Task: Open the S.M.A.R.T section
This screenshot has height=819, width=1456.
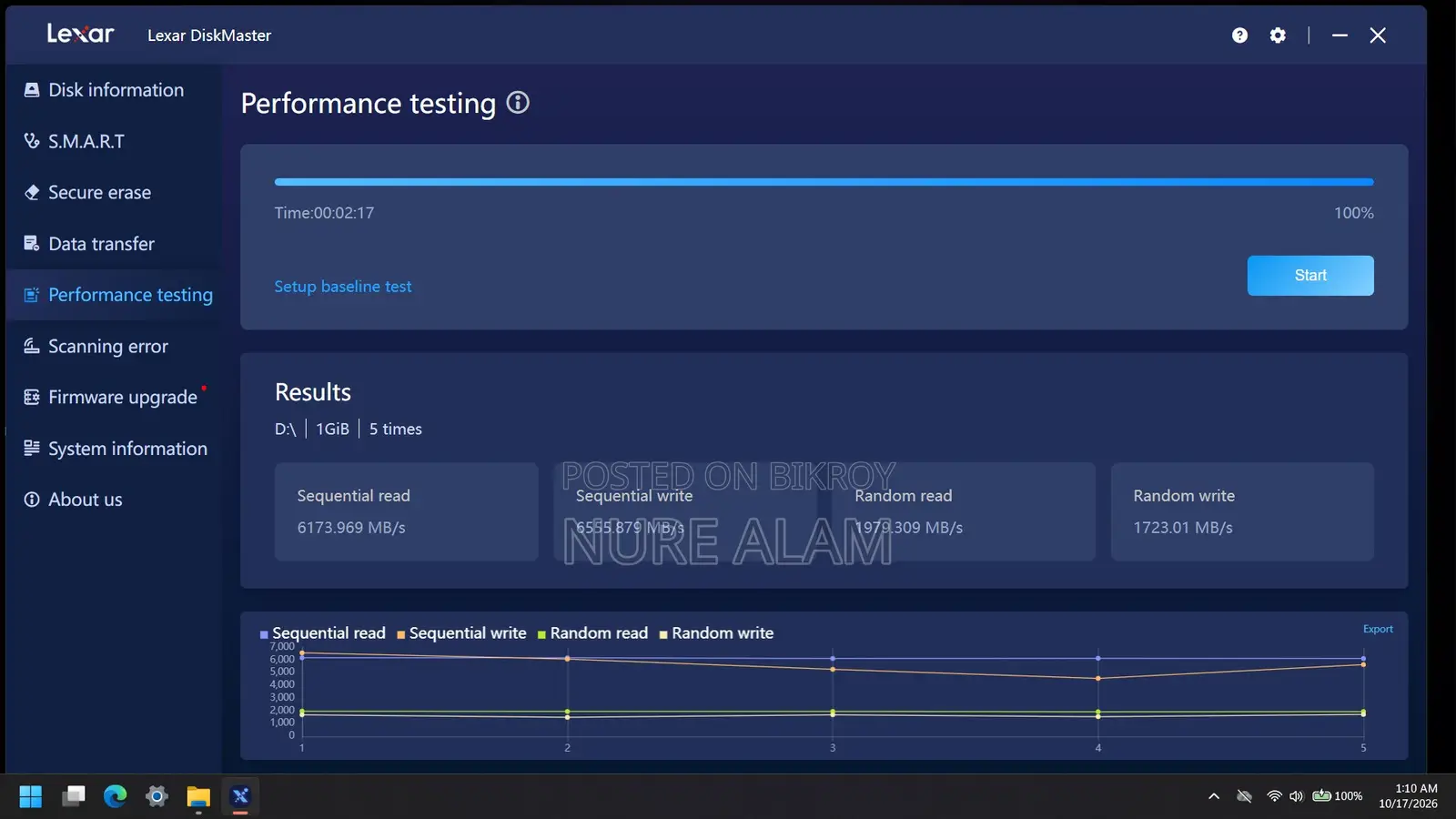Action: click(x=114, y=141)
